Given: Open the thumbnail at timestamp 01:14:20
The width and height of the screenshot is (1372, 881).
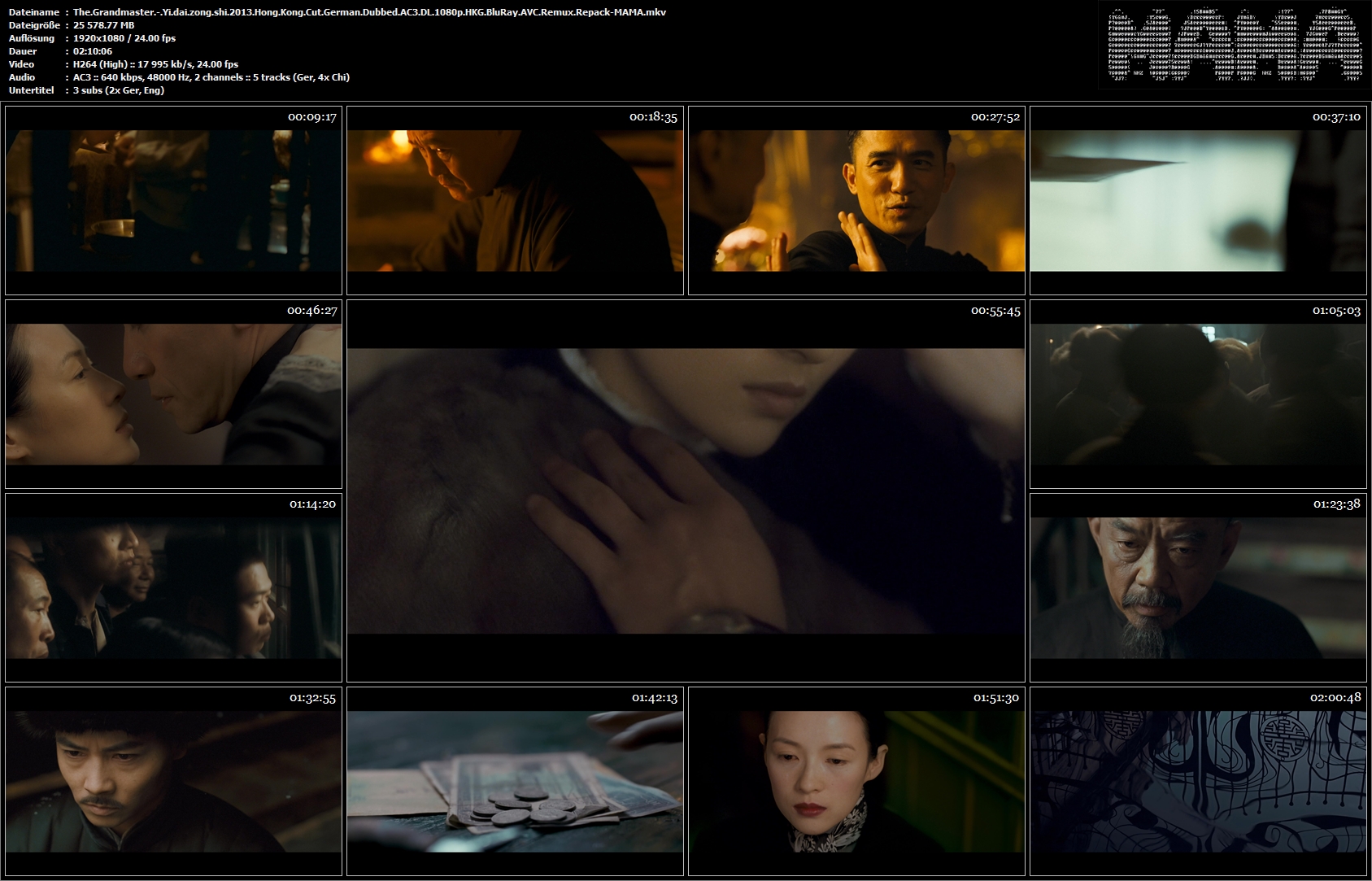Looking at the screenshot, I should pos(173,587).
